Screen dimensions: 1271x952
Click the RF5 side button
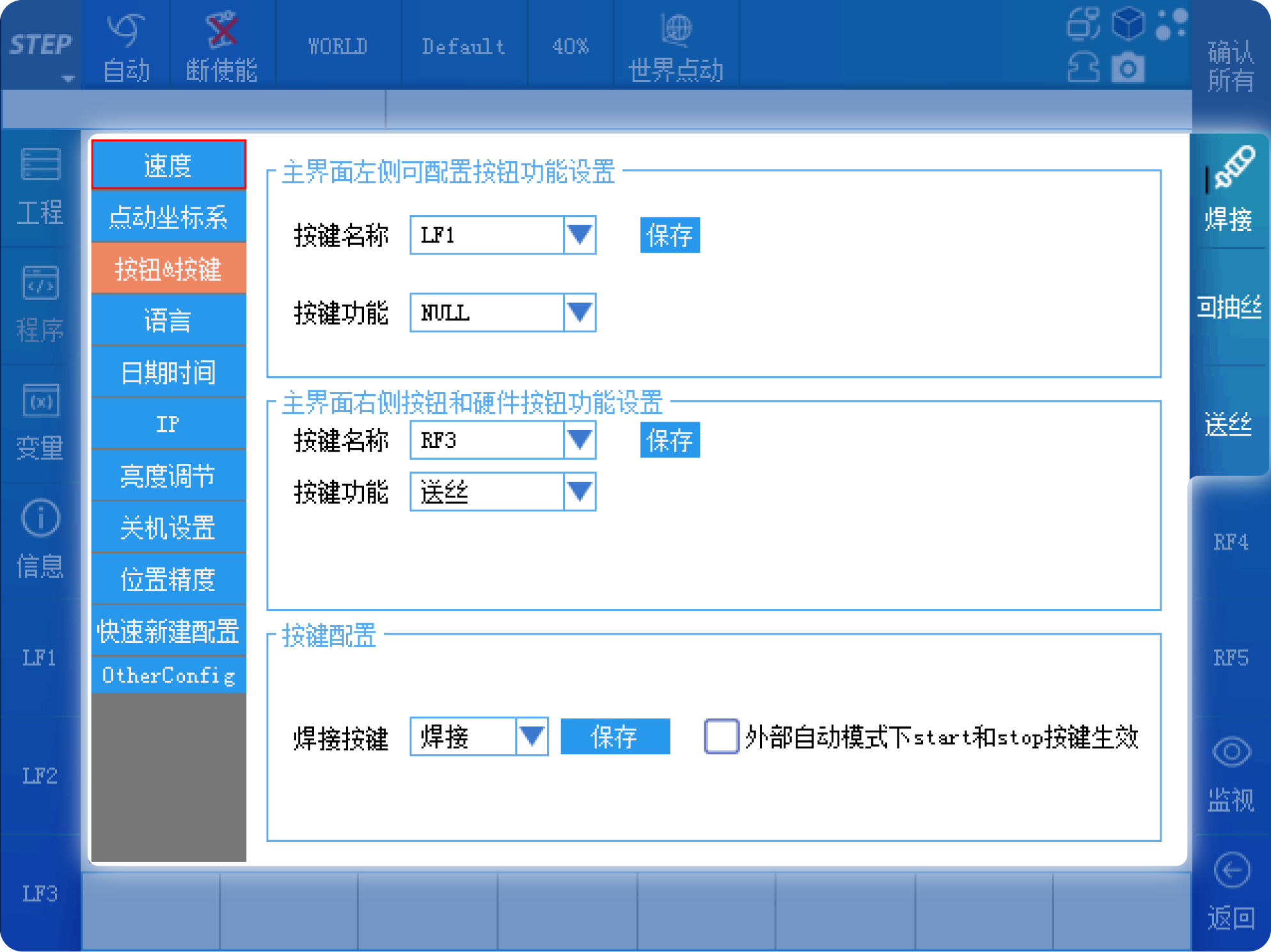(x=1231, y=658)
